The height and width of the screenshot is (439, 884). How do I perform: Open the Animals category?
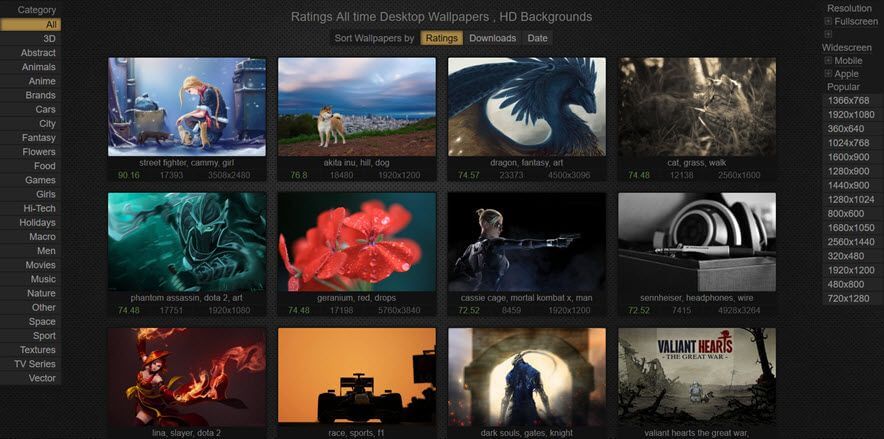coord(30,67)
